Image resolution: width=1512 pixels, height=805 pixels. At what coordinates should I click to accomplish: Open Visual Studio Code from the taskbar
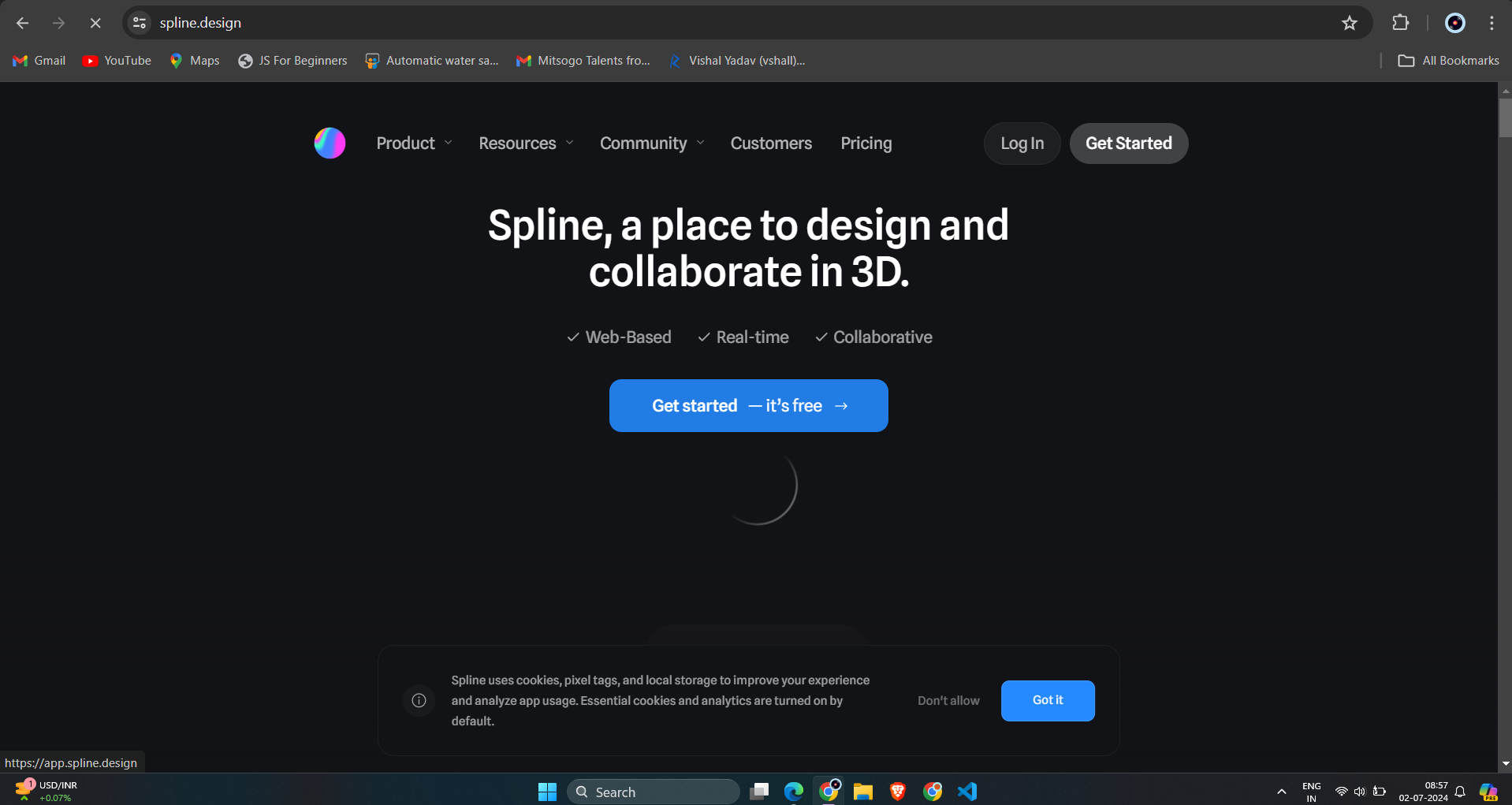pos(967,791)
